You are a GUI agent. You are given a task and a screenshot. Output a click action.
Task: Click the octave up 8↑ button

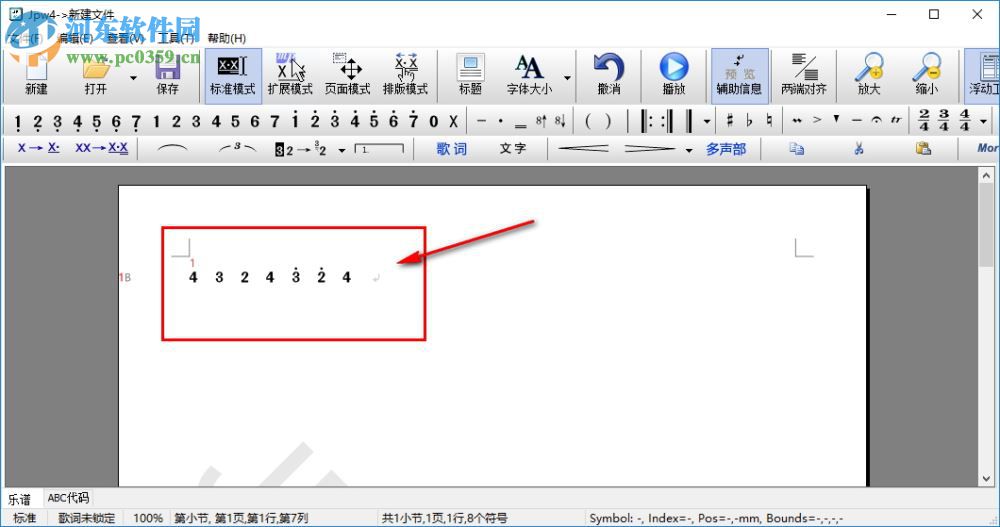point(541,120)
